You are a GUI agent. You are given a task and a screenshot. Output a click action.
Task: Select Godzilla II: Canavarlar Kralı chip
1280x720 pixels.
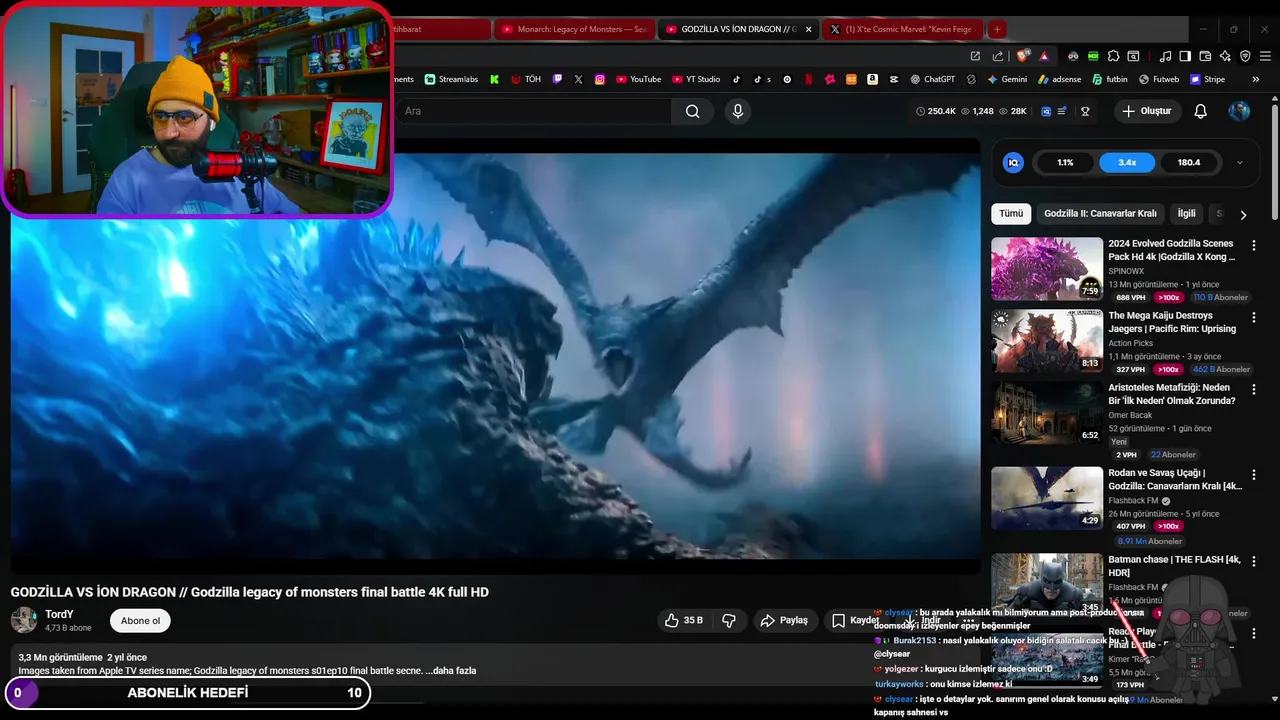1100,214
